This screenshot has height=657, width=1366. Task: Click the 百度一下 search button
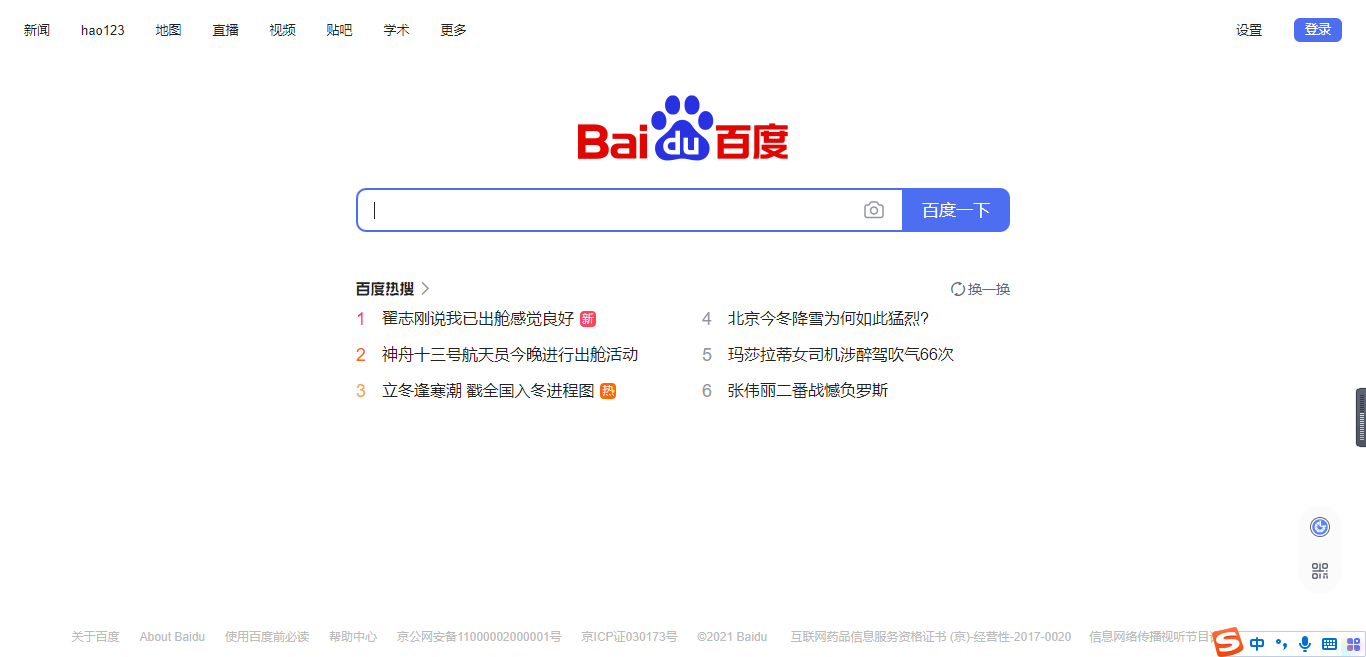pyautogui.click(x=956, y=210)
